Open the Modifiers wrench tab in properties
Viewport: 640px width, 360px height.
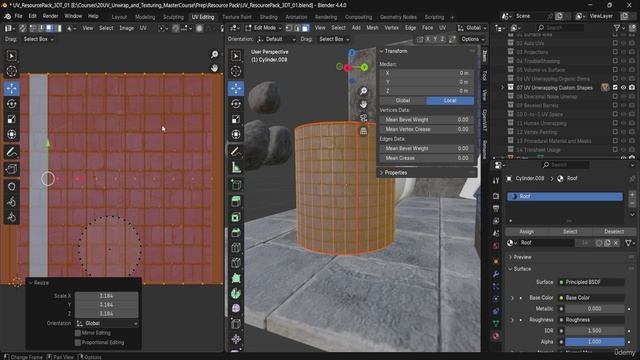coord(496,274)
